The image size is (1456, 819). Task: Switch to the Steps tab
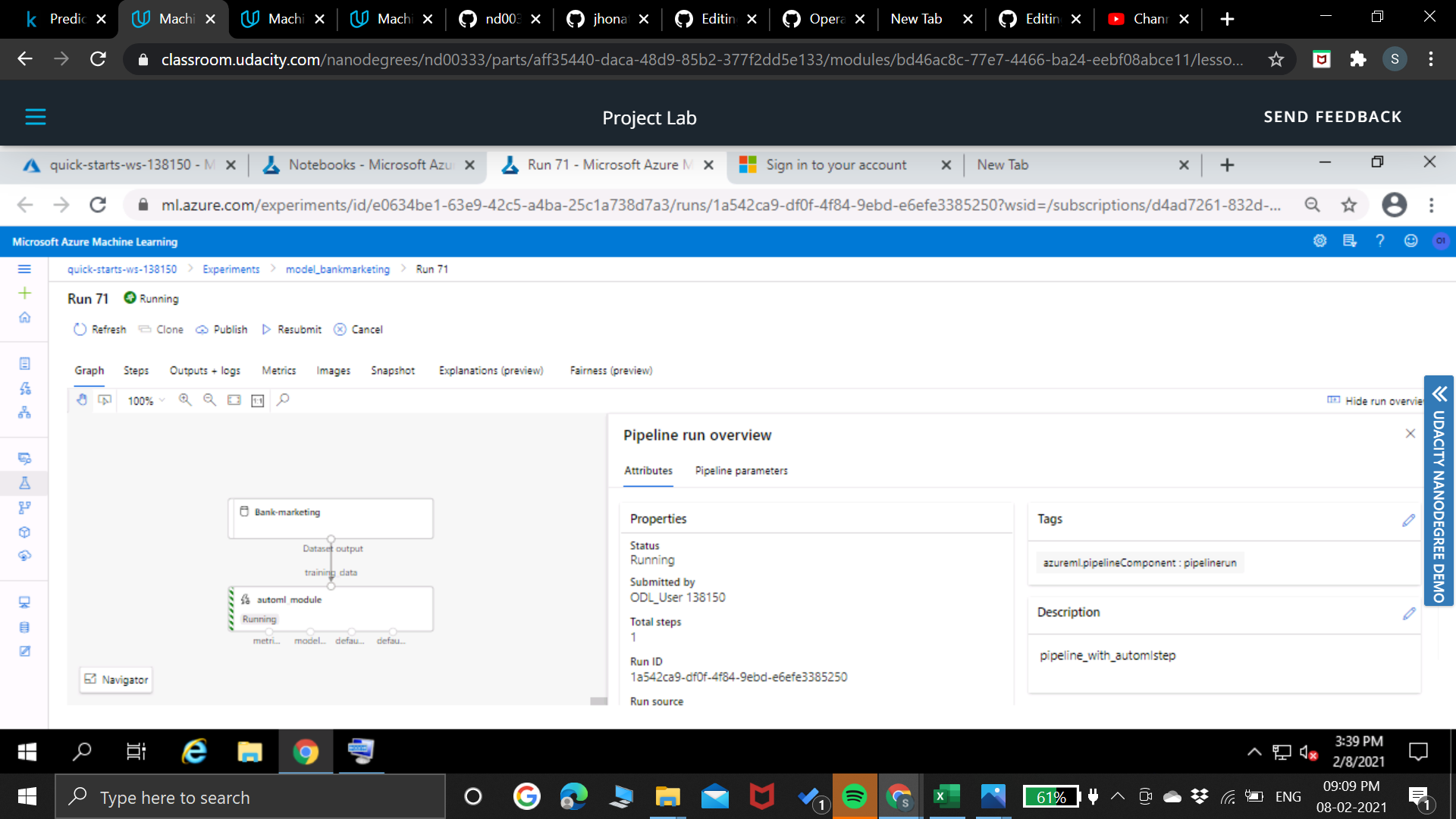(136, 370)
